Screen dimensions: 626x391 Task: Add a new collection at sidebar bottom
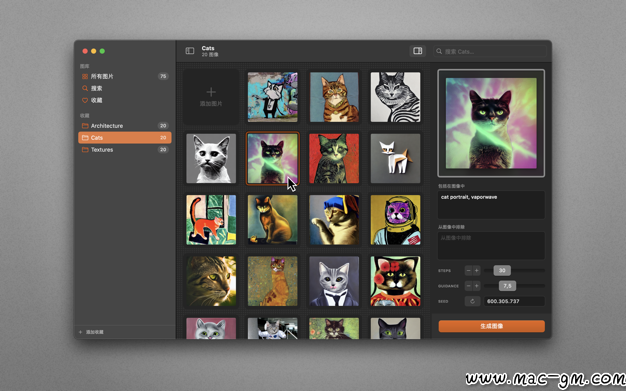(x=91, y=332)
